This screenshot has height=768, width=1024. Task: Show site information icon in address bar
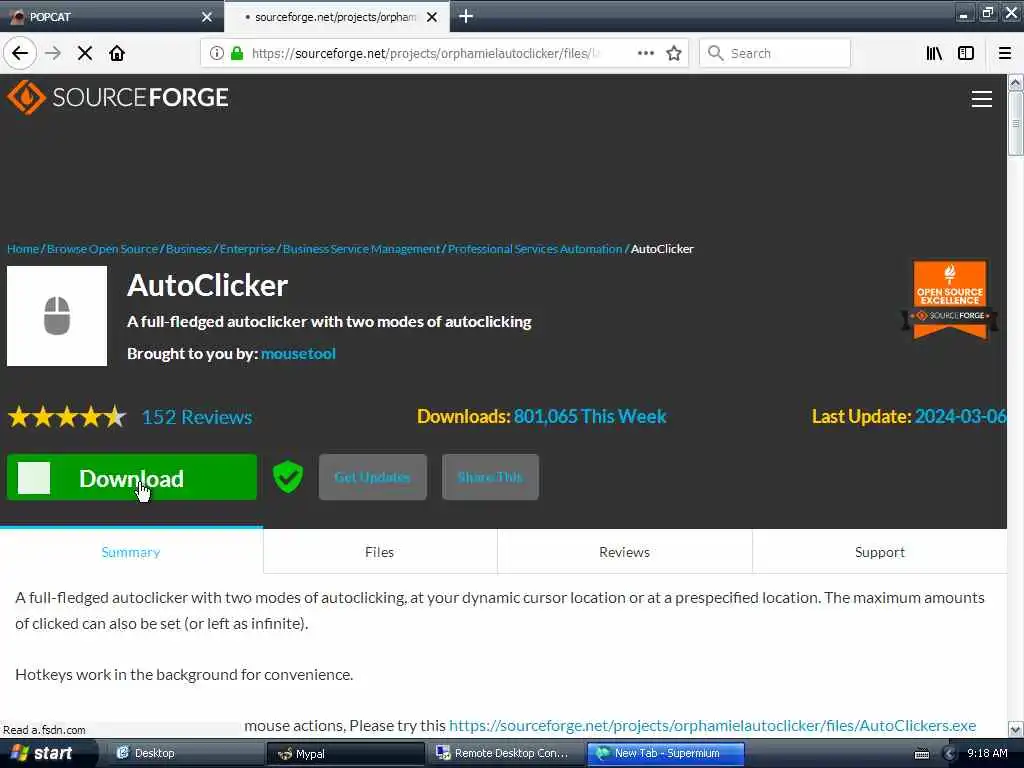point(216,53)
